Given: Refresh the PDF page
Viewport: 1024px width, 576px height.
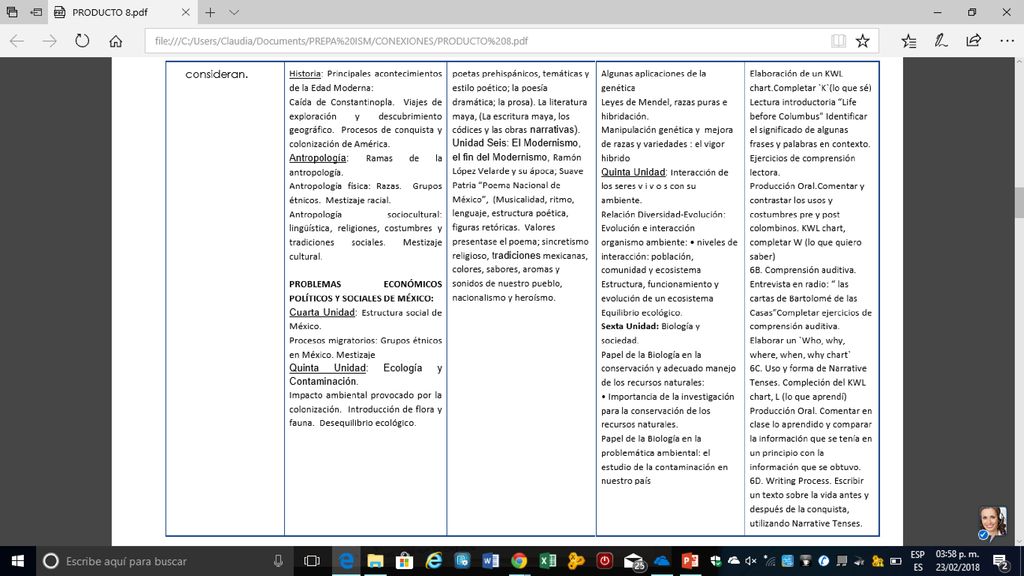Looking at the screenshot, I should click(x=82, y=40).
